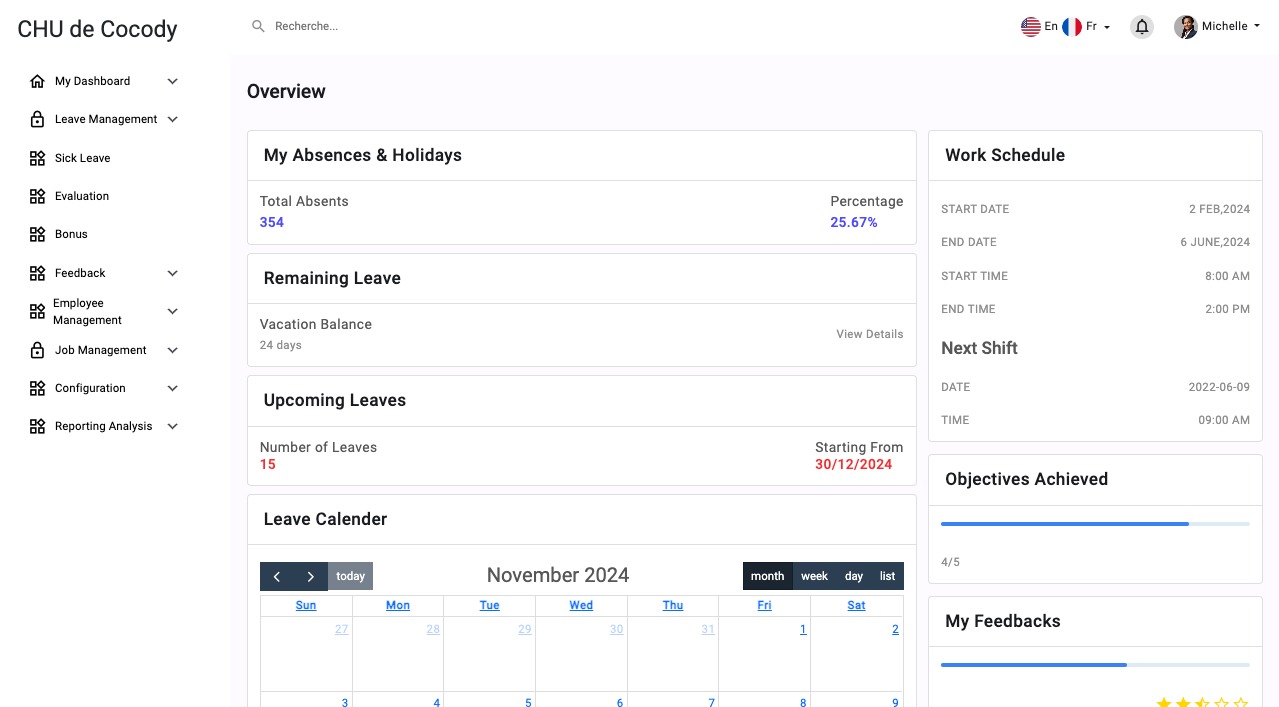
Task: Click the notification bell icon
Action: click(x=1141, y=27)
